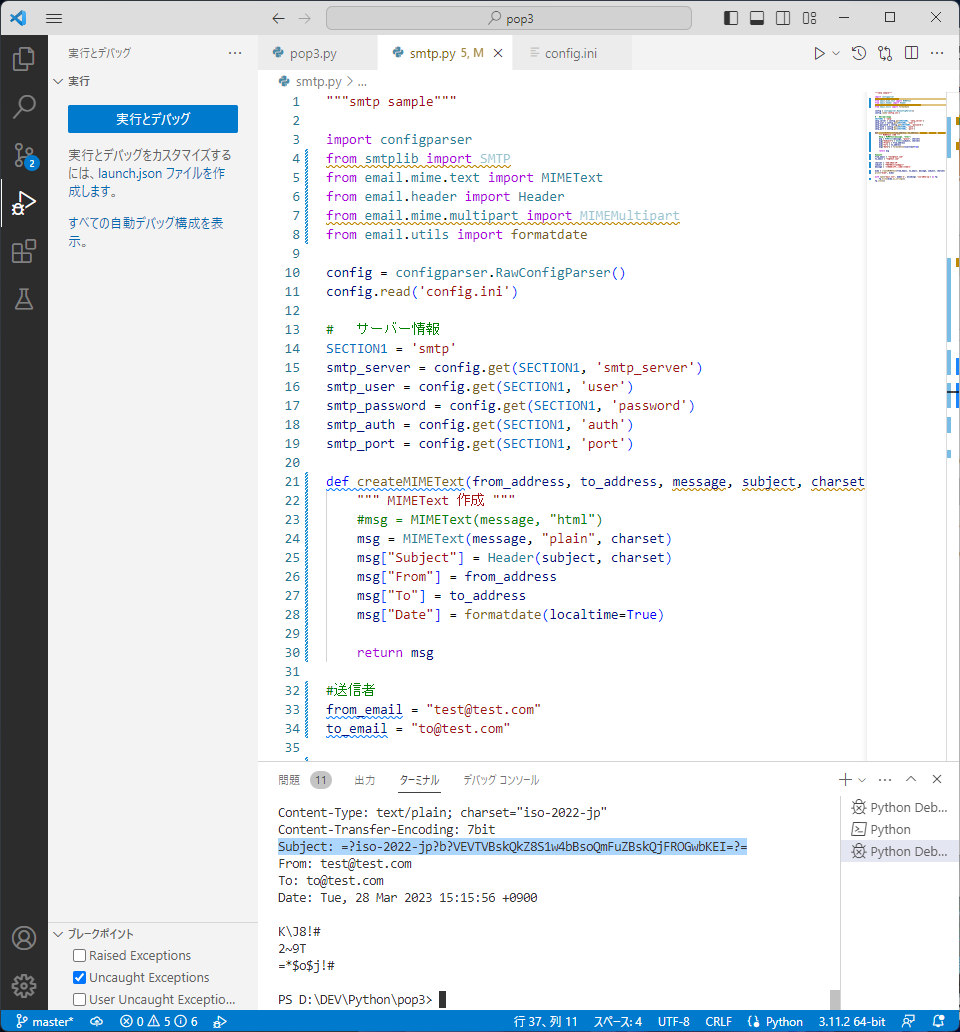Open the 出力 panel tab
The image size is (960, 1032).
tap(365, 780)
